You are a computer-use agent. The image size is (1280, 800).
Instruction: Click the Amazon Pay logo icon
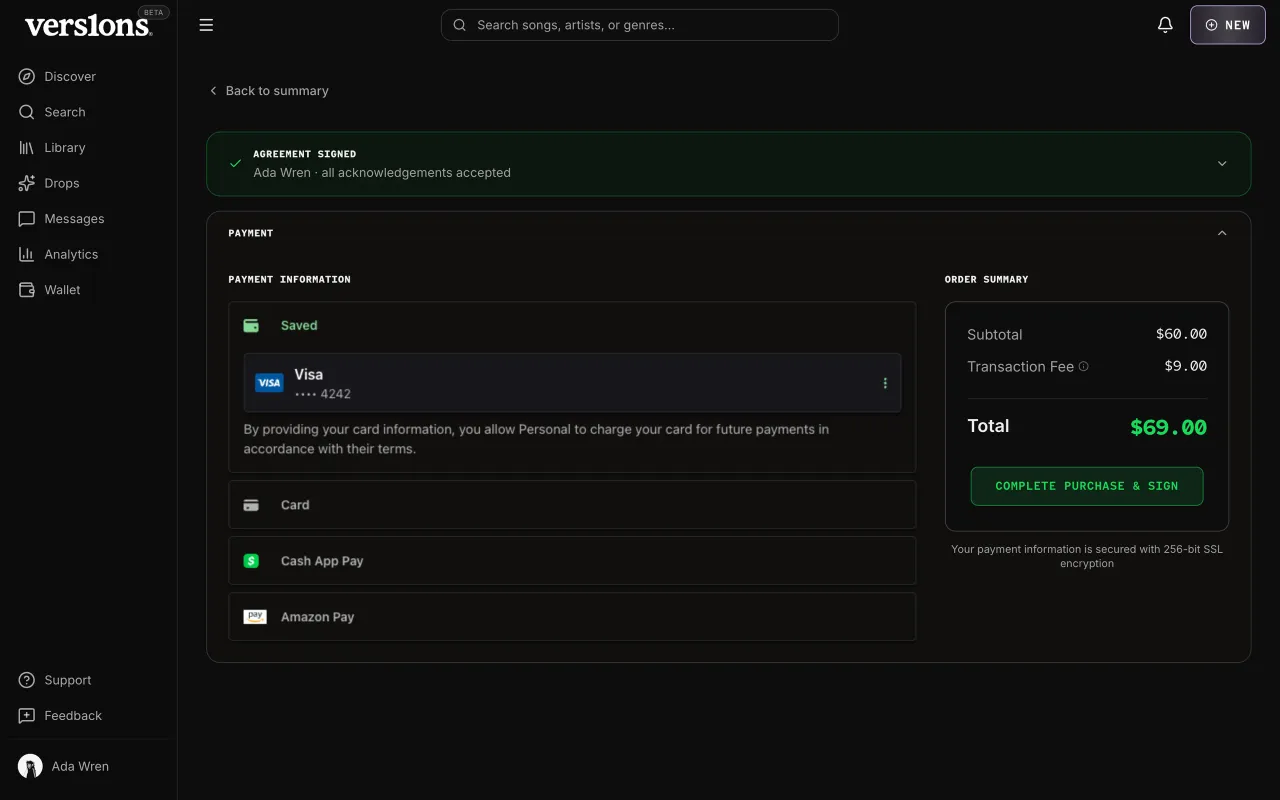[255, 617]
